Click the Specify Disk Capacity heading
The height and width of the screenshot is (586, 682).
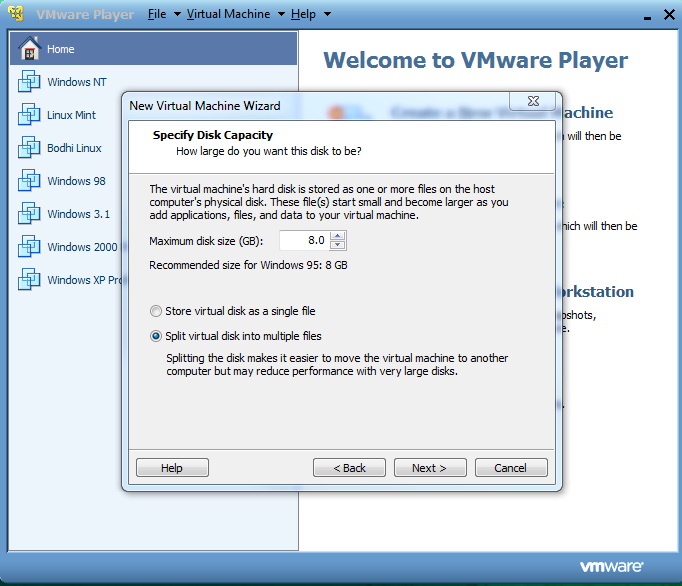point(213,135)
